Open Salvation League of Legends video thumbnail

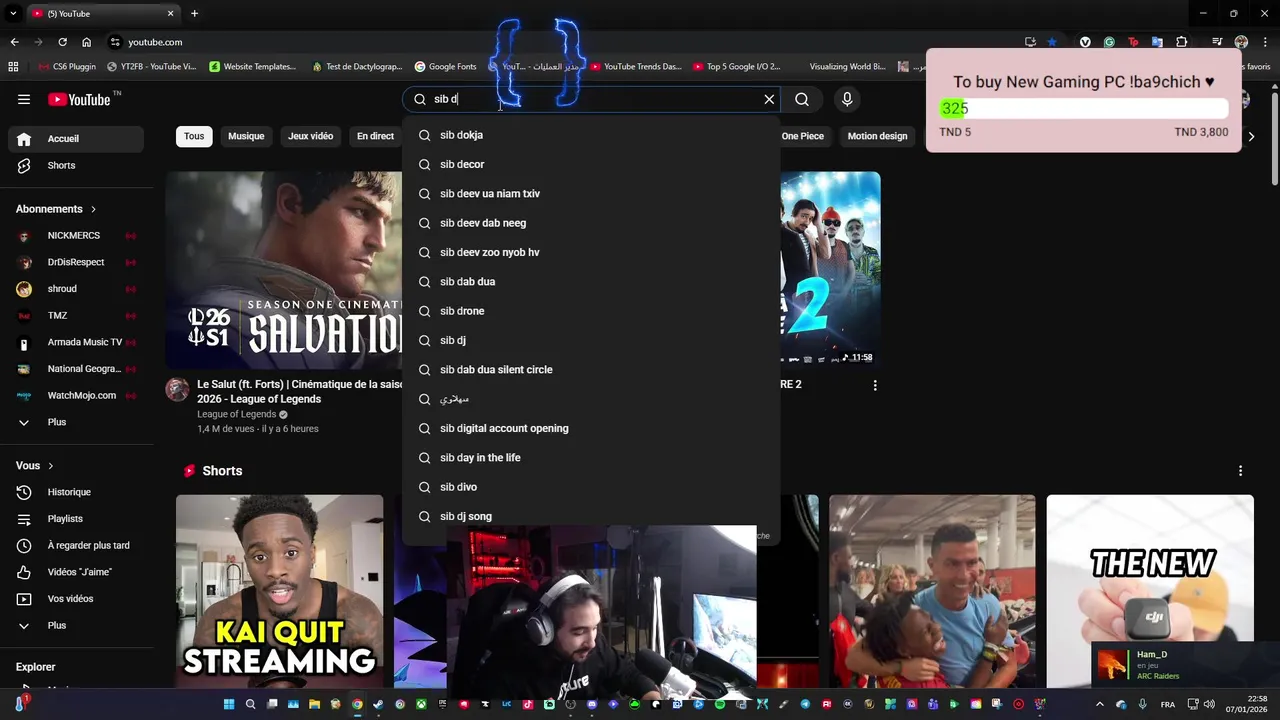[284, 270]
